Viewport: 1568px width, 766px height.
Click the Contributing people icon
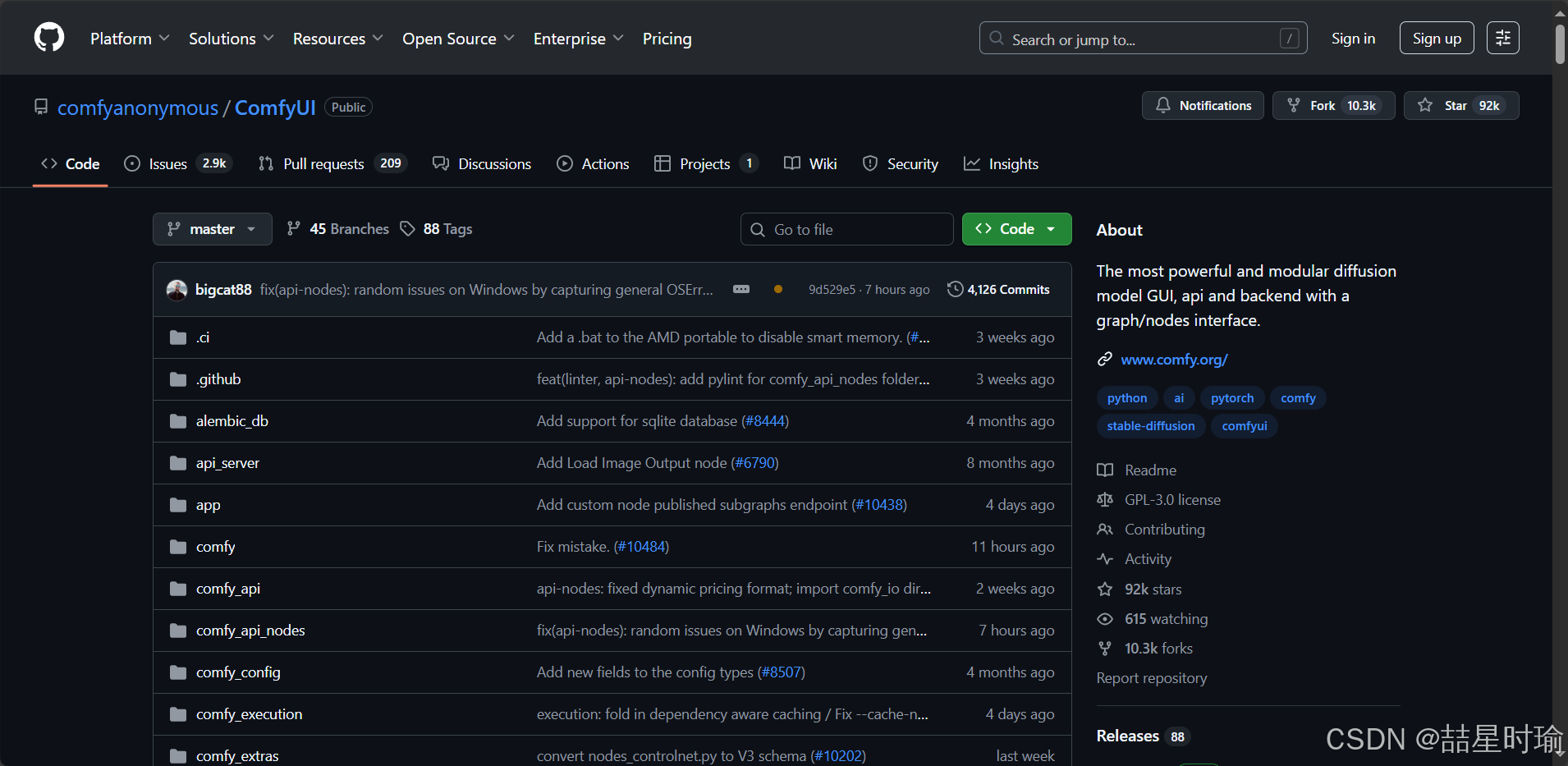coord(1105,530)
